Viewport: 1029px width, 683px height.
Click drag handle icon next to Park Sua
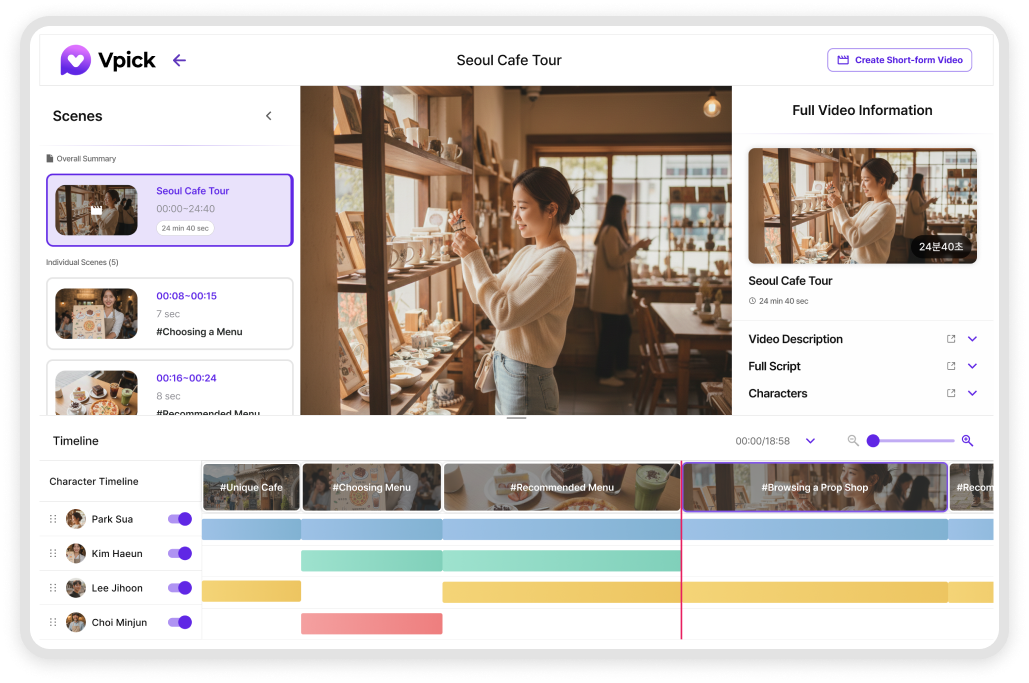pyautogui.click(x=53, y=519)
